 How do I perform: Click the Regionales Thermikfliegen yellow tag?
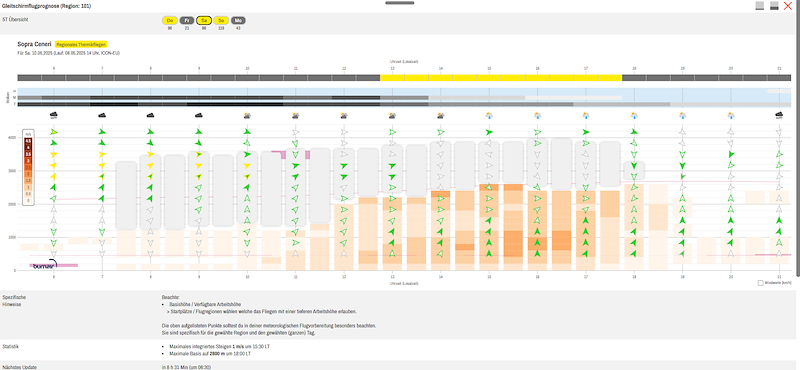[82, 44]
